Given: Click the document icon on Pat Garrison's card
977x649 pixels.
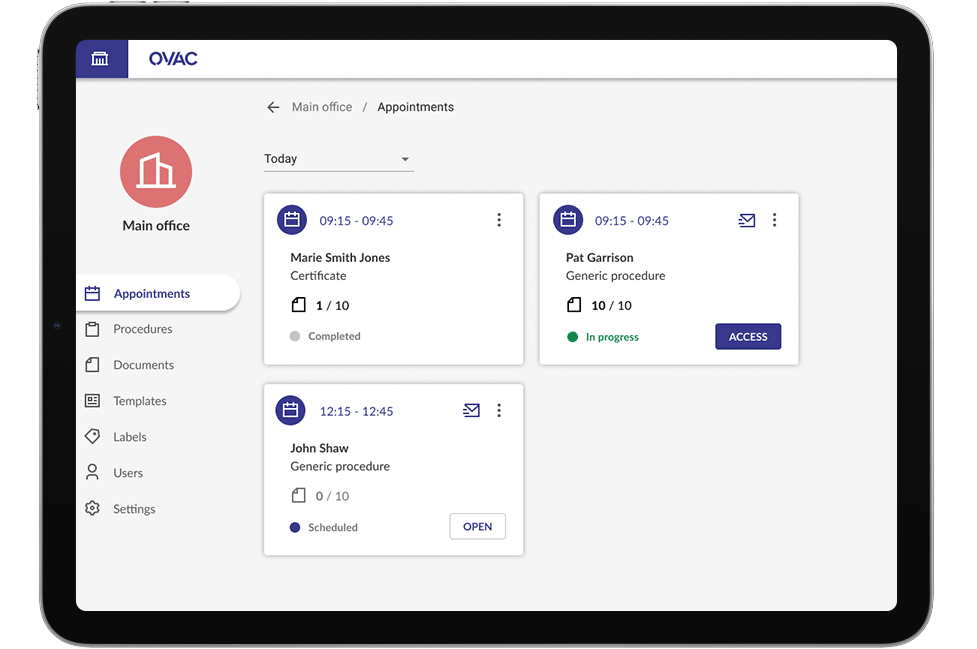Looking at the screenshot, I should tap(574, 305).
